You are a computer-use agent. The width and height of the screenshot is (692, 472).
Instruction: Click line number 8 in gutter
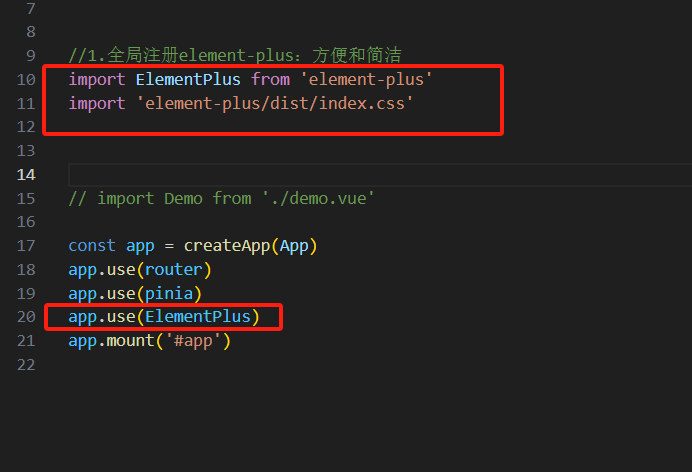pos(30,32)
